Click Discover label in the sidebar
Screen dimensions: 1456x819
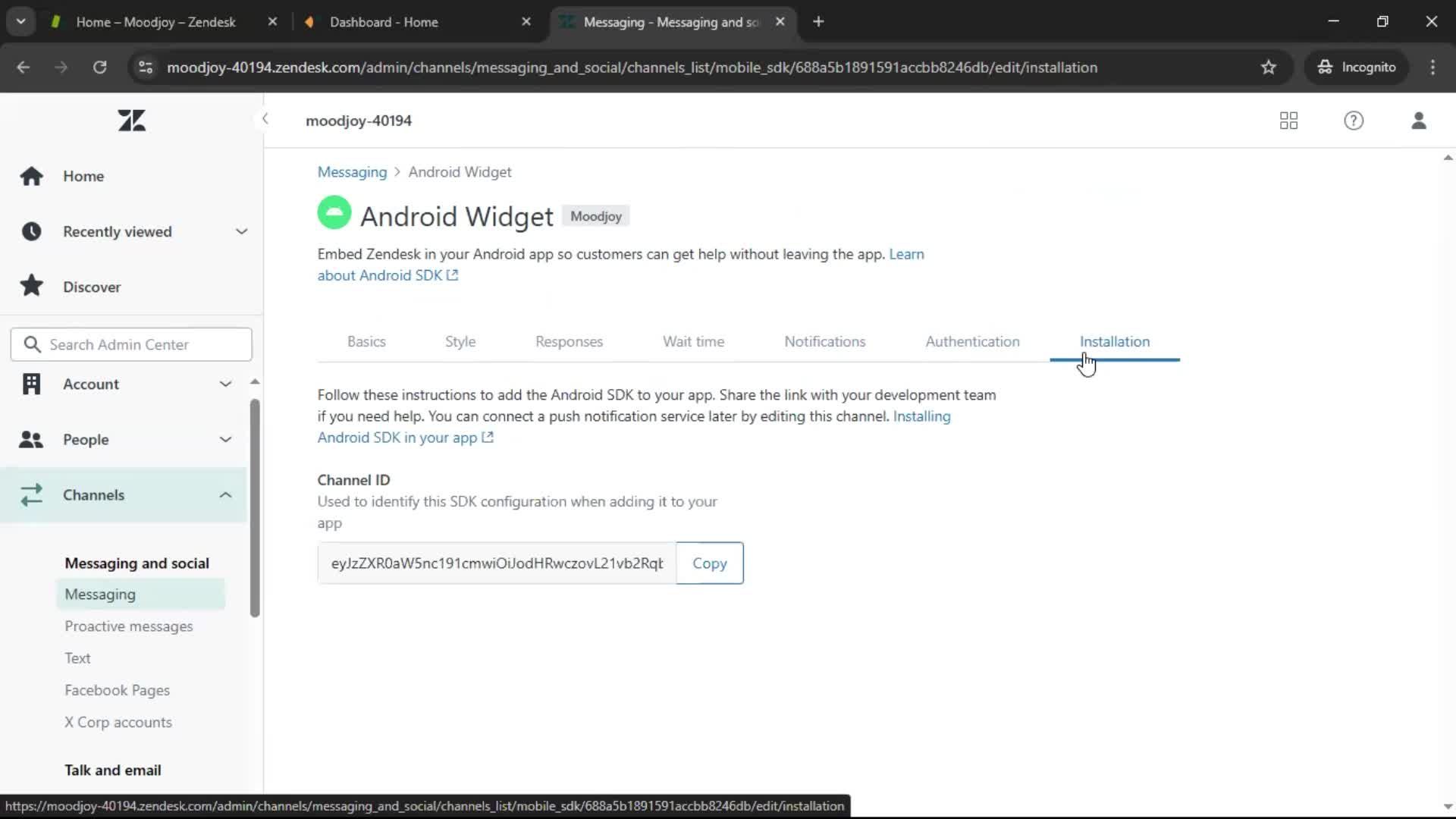click(x=92, y=287)
